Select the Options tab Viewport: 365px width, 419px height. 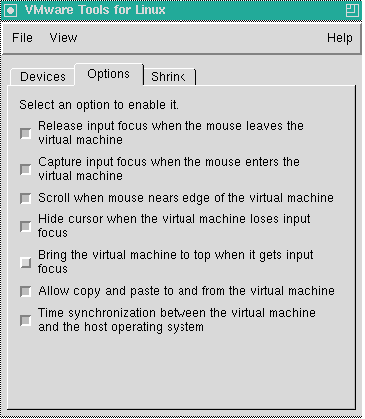pyautogui.click(x=109, y=74)
